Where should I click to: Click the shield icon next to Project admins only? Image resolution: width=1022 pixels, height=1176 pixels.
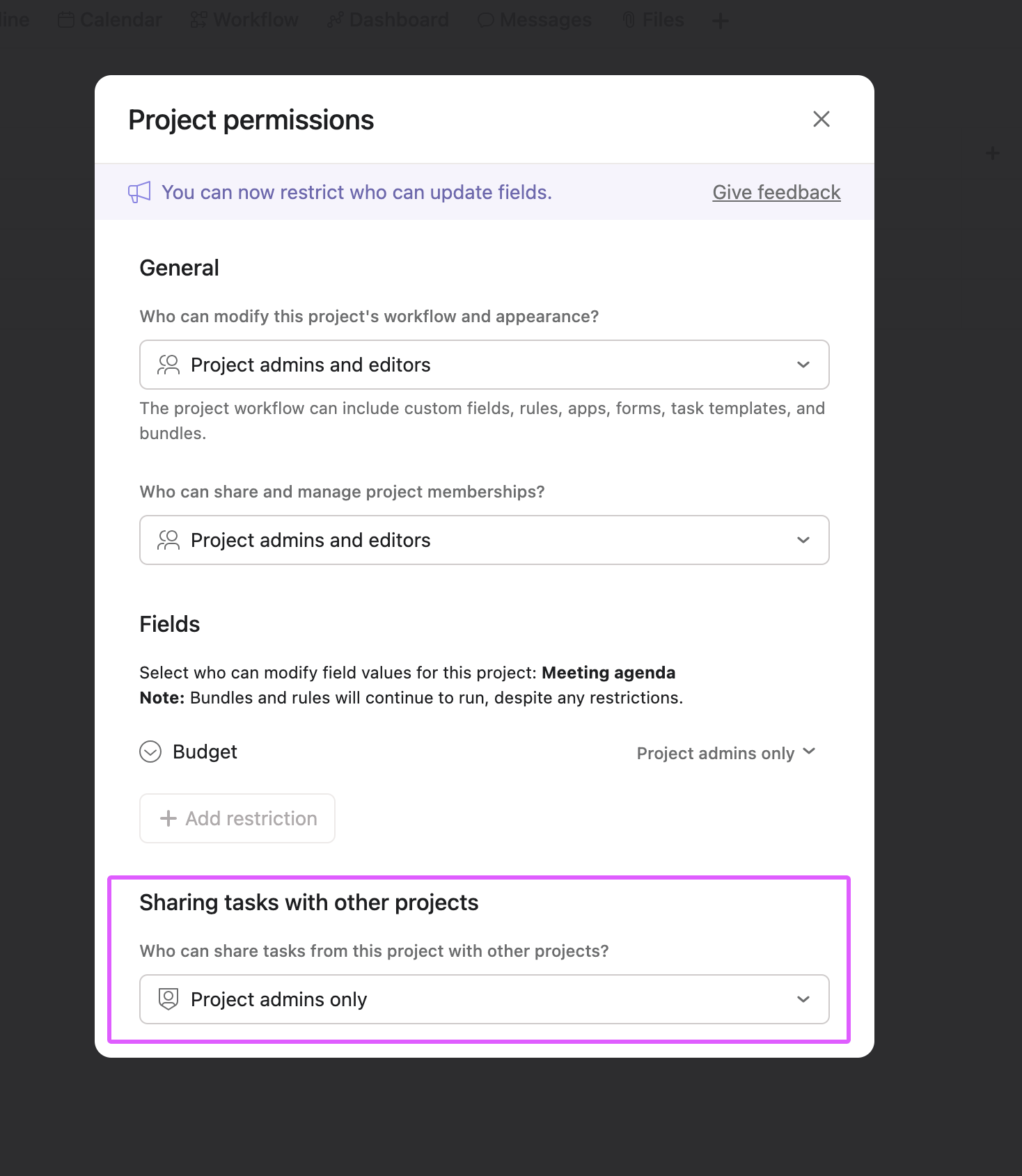tap(168, 999)
